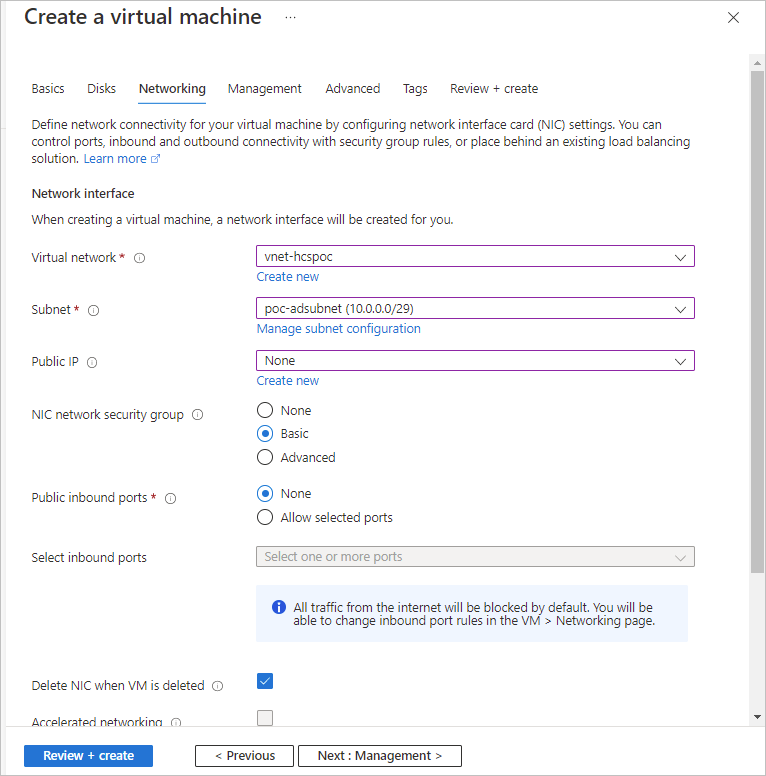Open Learn more link
The image size is (766, 776).
[122, 159]
